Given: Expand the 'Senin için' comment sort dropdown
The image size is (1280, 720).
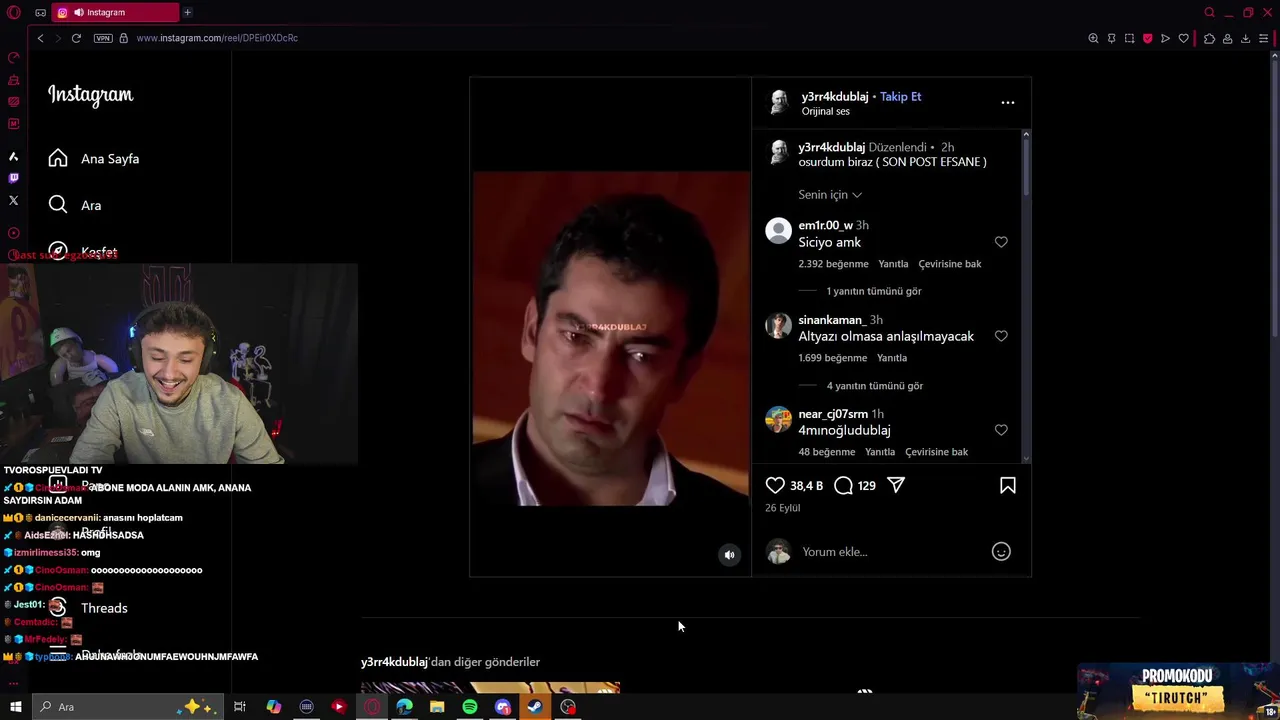Looking at the screenshot, I should pyautogui.click(x=830, y=195).
